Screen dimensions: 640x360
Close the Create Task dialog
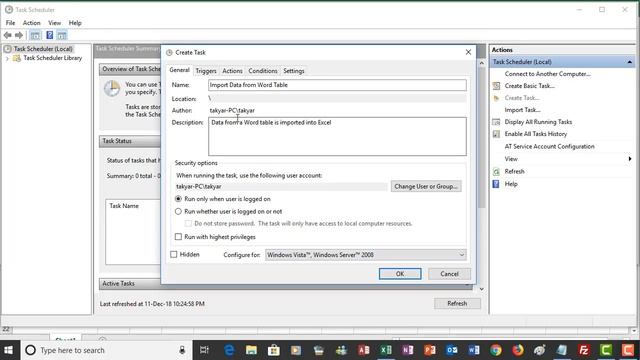(468, 52)
